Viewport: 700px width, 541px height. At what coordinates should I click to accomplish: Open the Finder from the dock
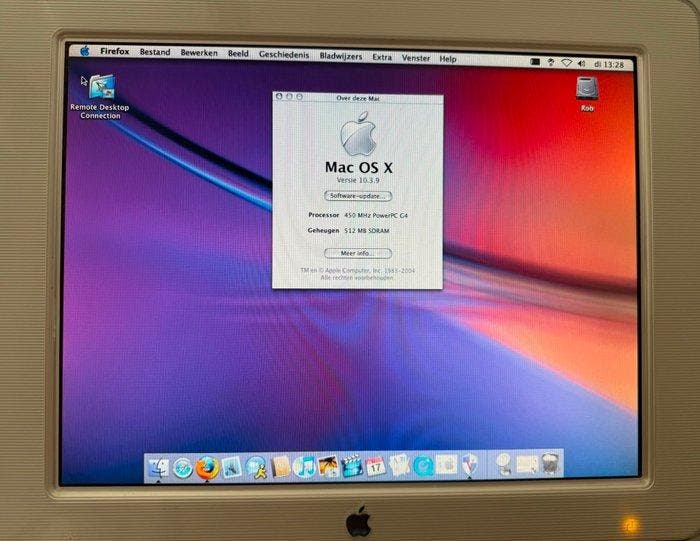coord(159,468)
